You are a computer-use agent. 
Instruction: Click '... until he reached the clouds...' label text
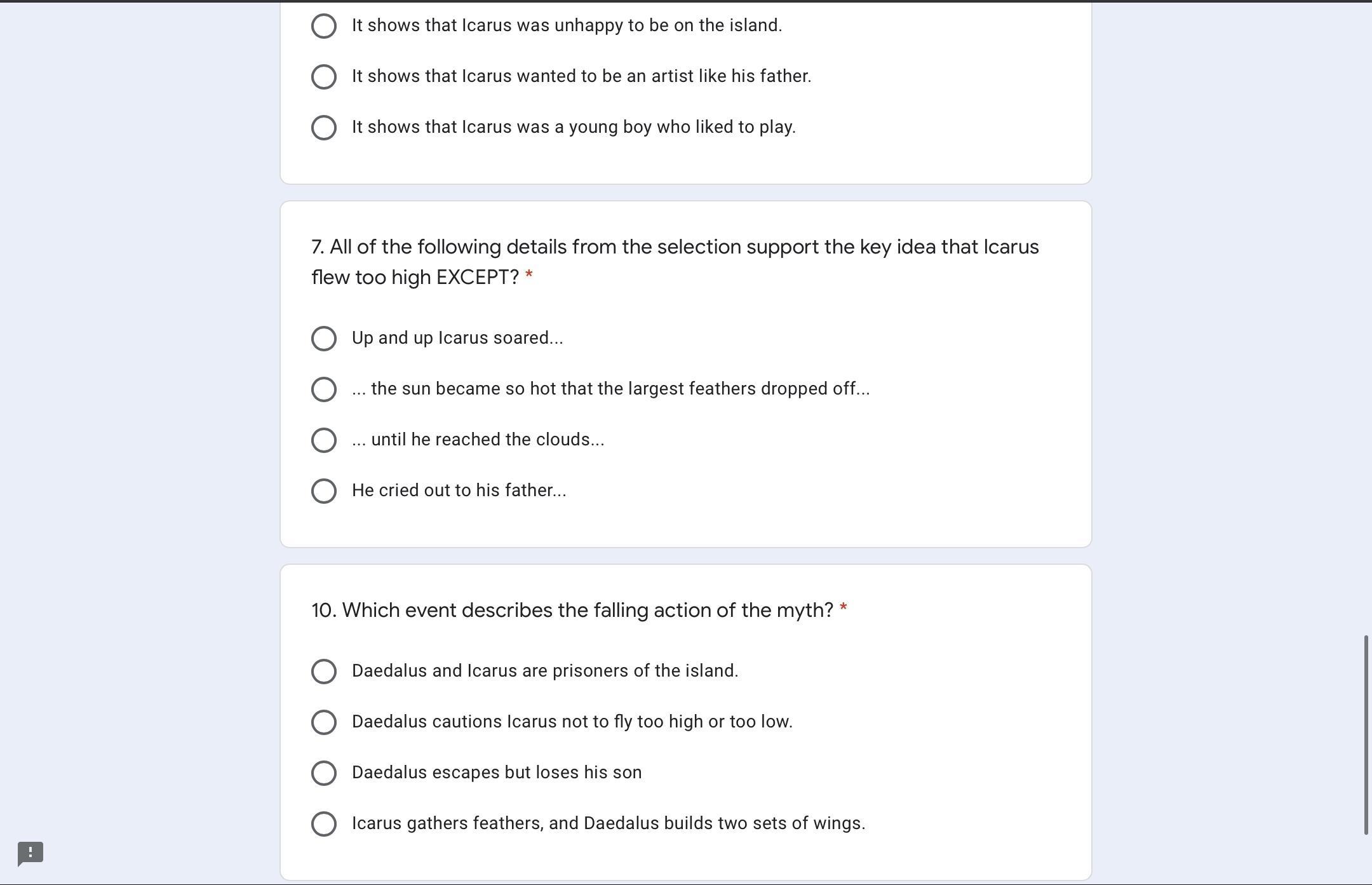(x=478, y=440)
